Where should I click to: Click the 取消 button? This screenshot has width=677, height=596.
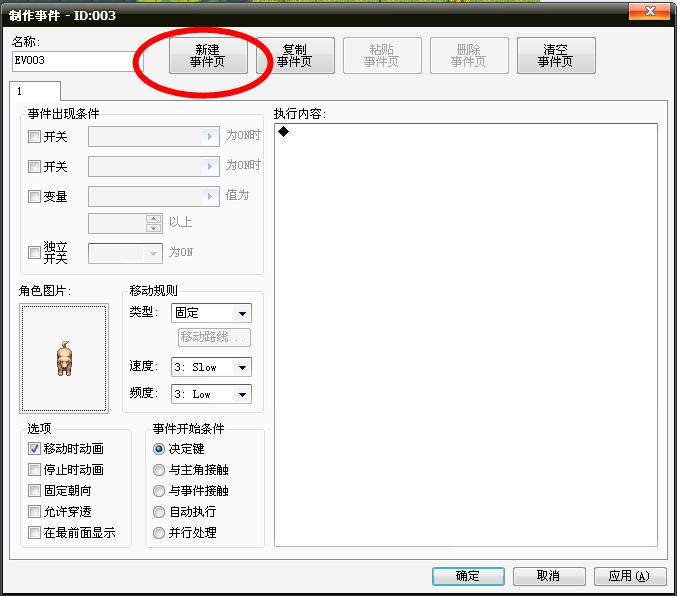pyautogui.click(x=549, y=576)
